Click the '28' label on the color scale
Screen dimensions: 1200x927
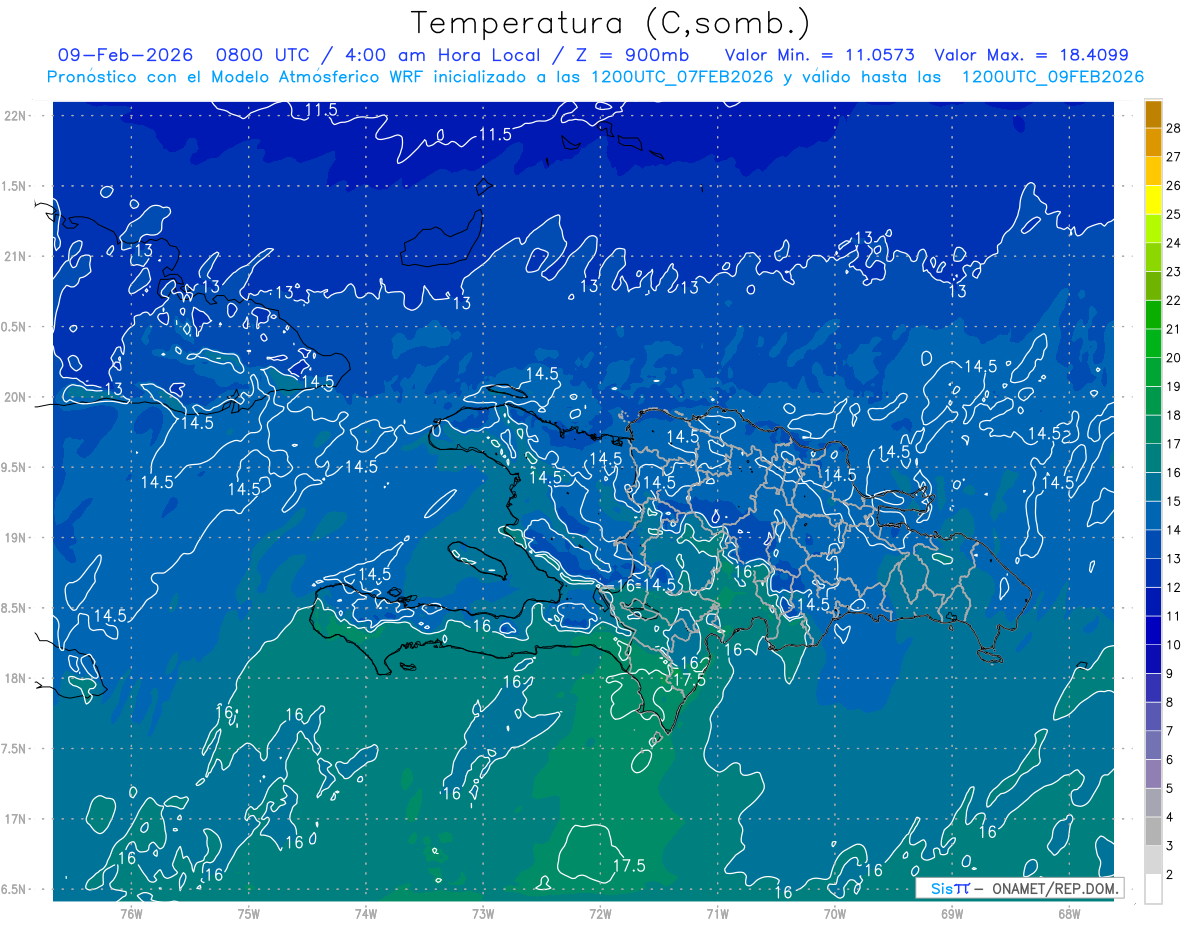[x=1173, y=128]
